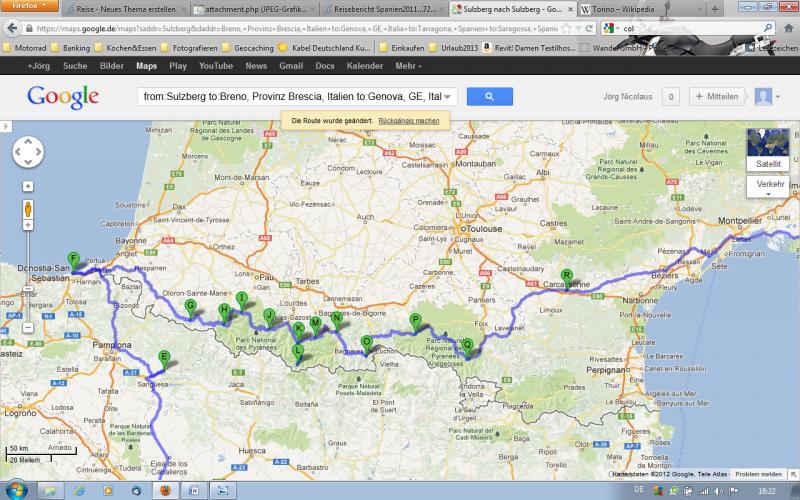Zoom out with the minus button
This screenshot has width=800, height=500.
click(28, 328)
